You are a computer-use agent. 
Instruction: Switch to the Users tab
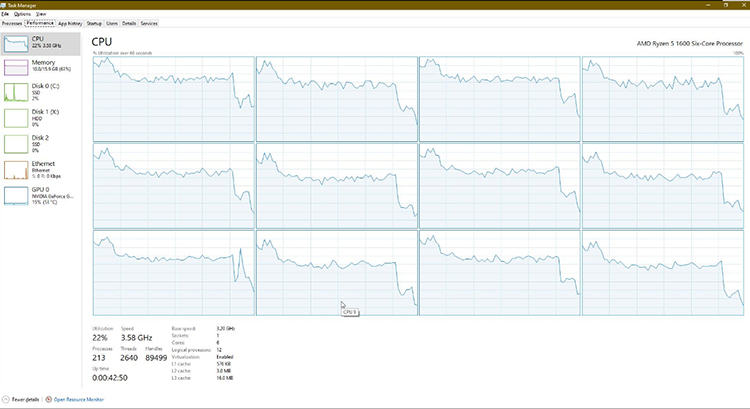click(112, 23)
